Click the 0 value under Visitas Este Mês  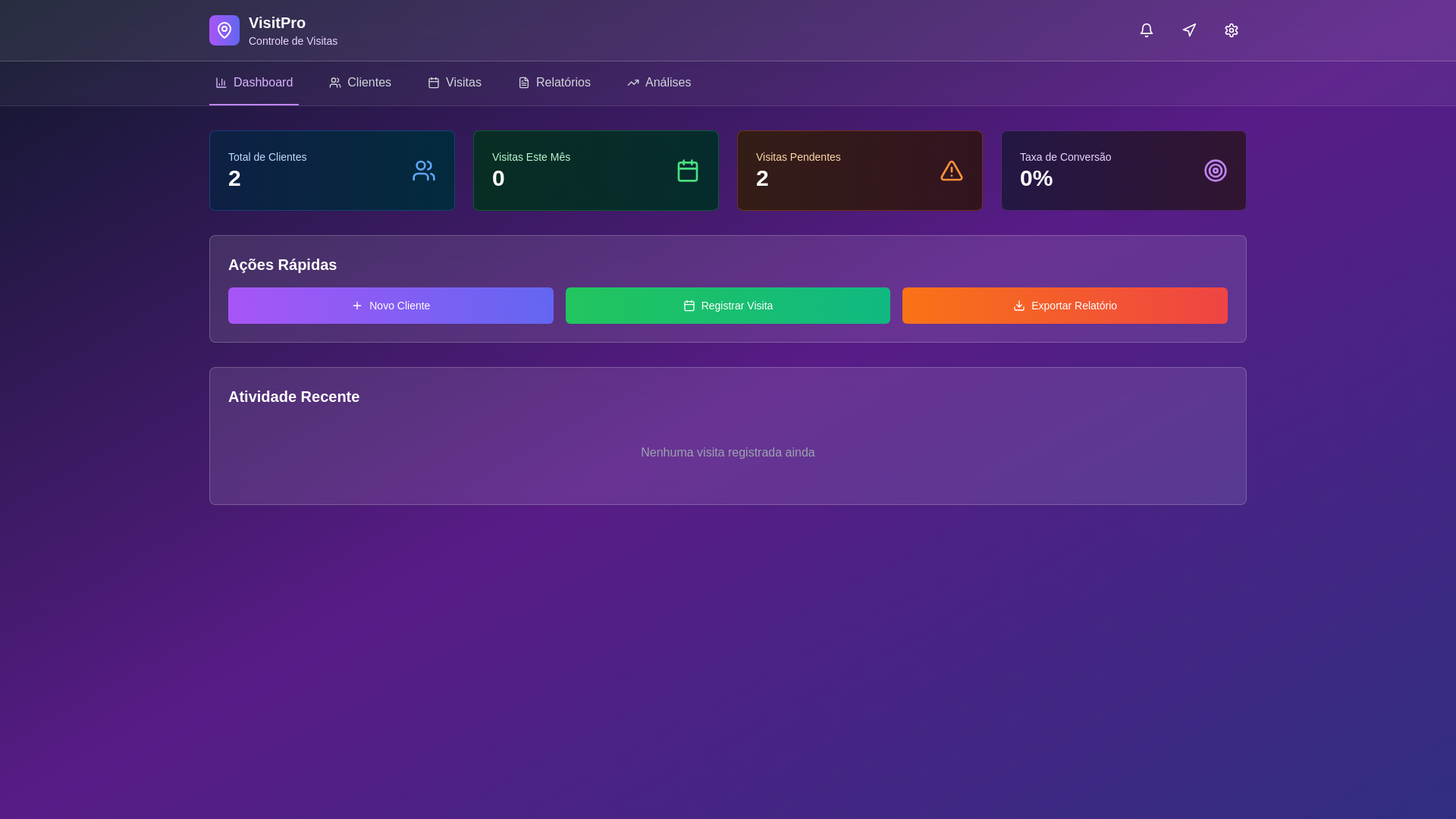coord(498,178)
